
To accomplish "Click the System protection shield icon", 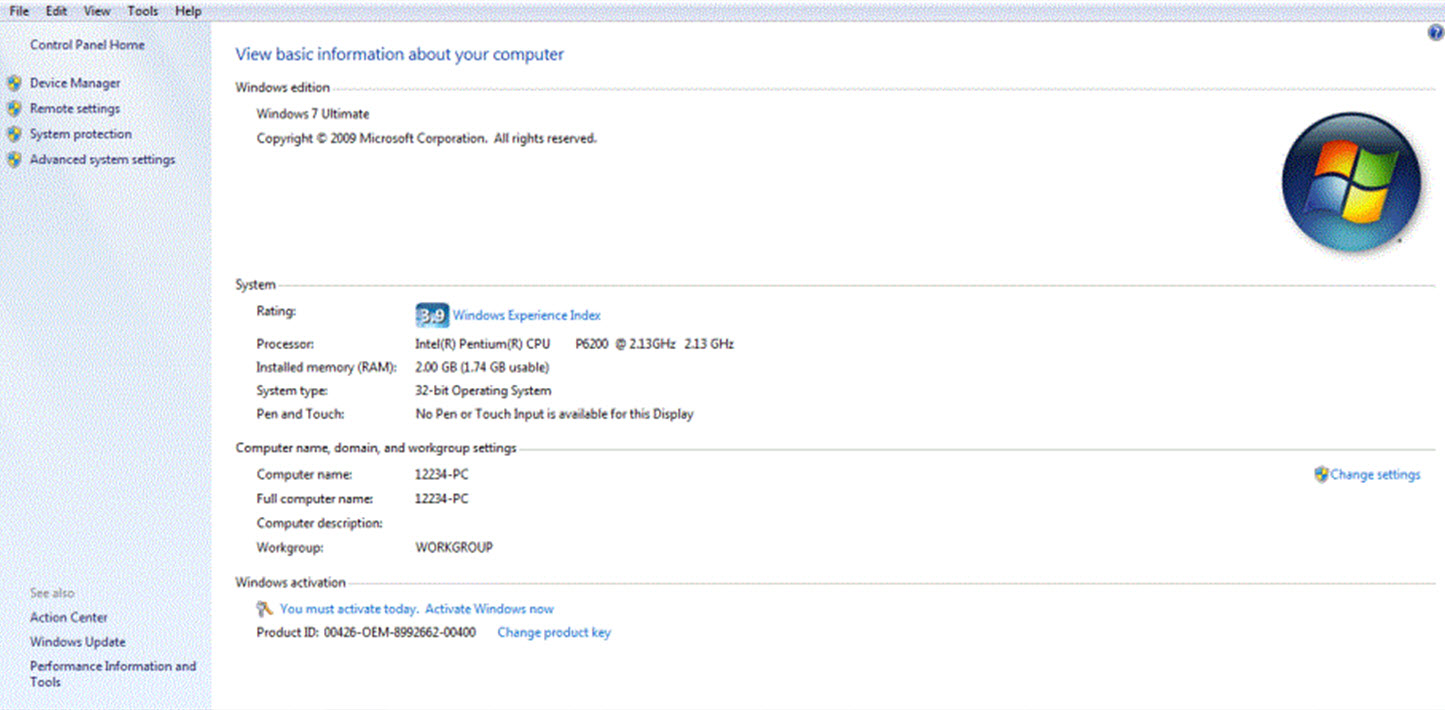I will [x=14, y=134].
